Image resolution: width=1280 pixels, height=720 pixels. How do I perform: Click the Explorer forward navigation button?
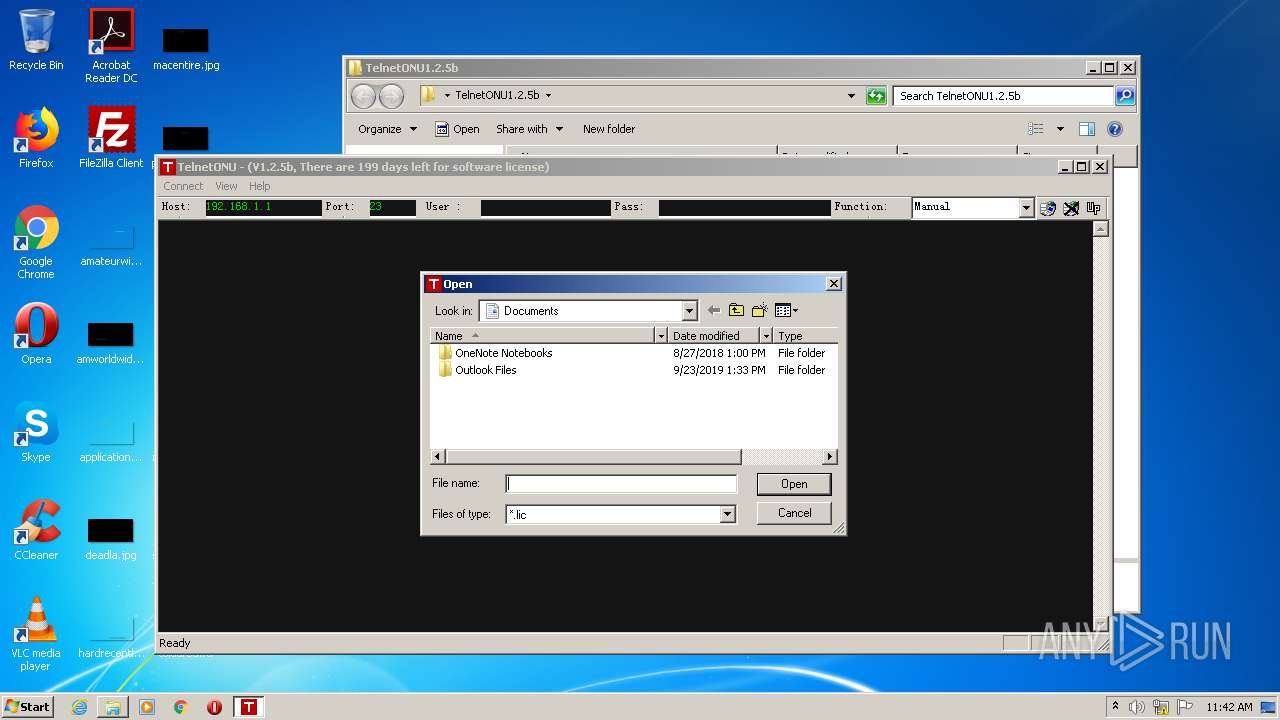[x=392, y=96]
